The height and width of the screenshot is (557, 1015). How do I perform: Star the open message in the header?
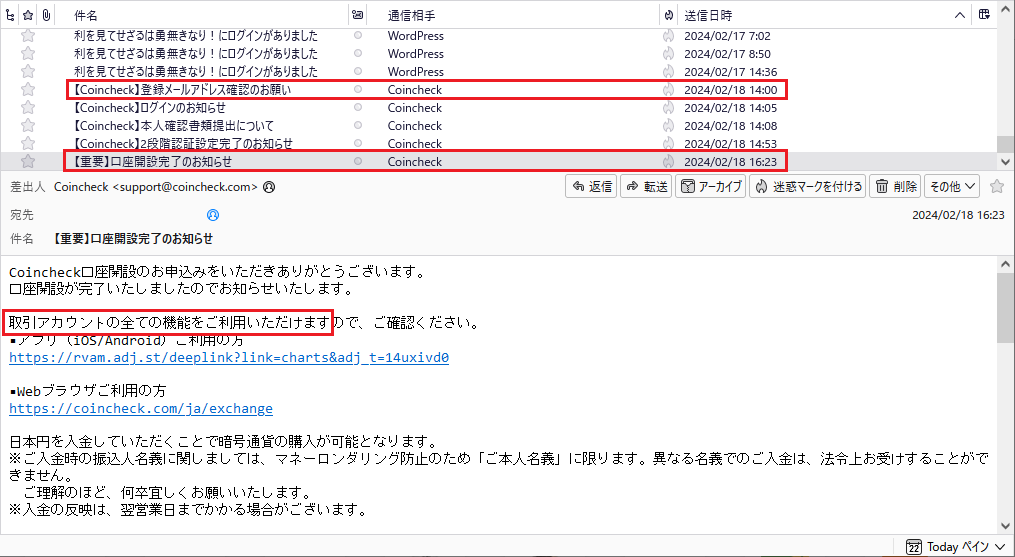point(996,186)
